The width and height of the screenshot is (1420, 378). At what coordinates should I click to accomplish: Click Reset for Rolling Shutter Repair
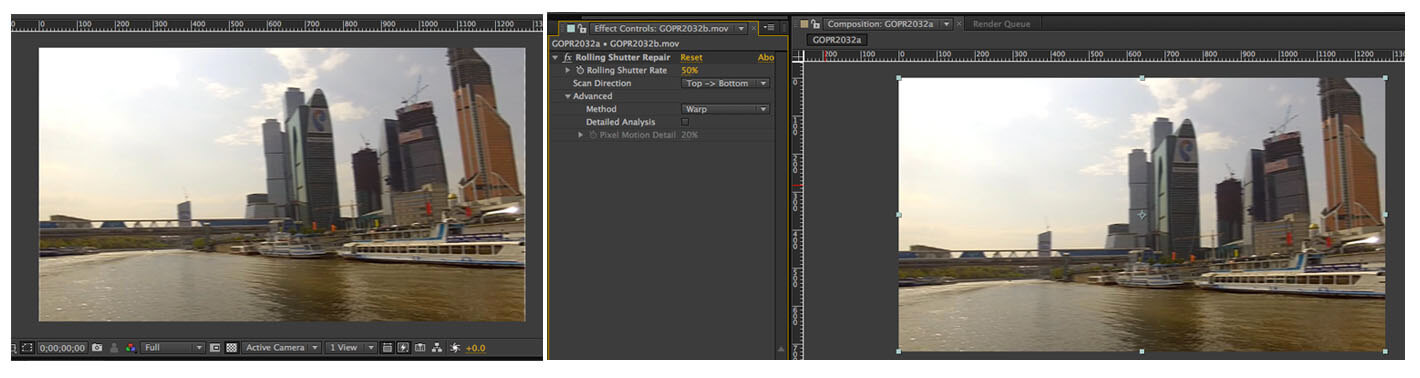pyautogui.click(x=691, y=58)
